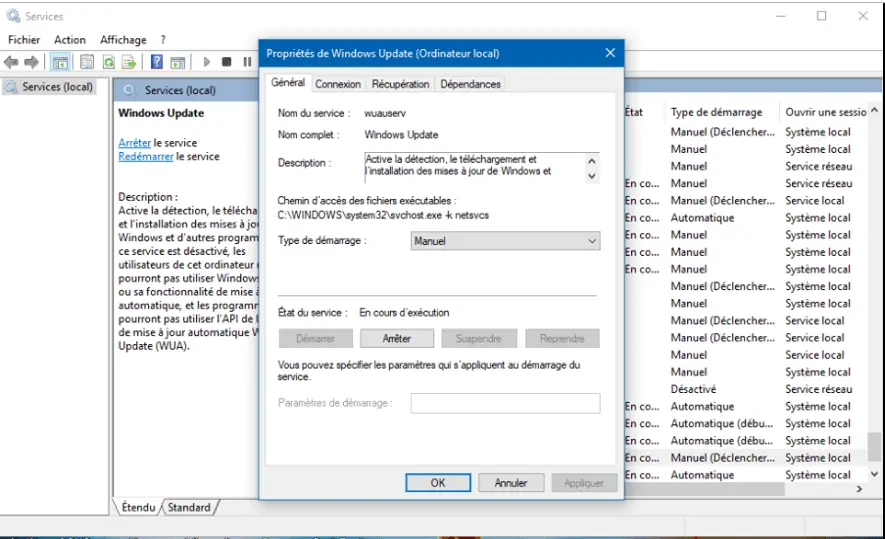Switch to the Connexion tab
The width and height of the screenshot is (885, 539).
click(x=338, y=84)
